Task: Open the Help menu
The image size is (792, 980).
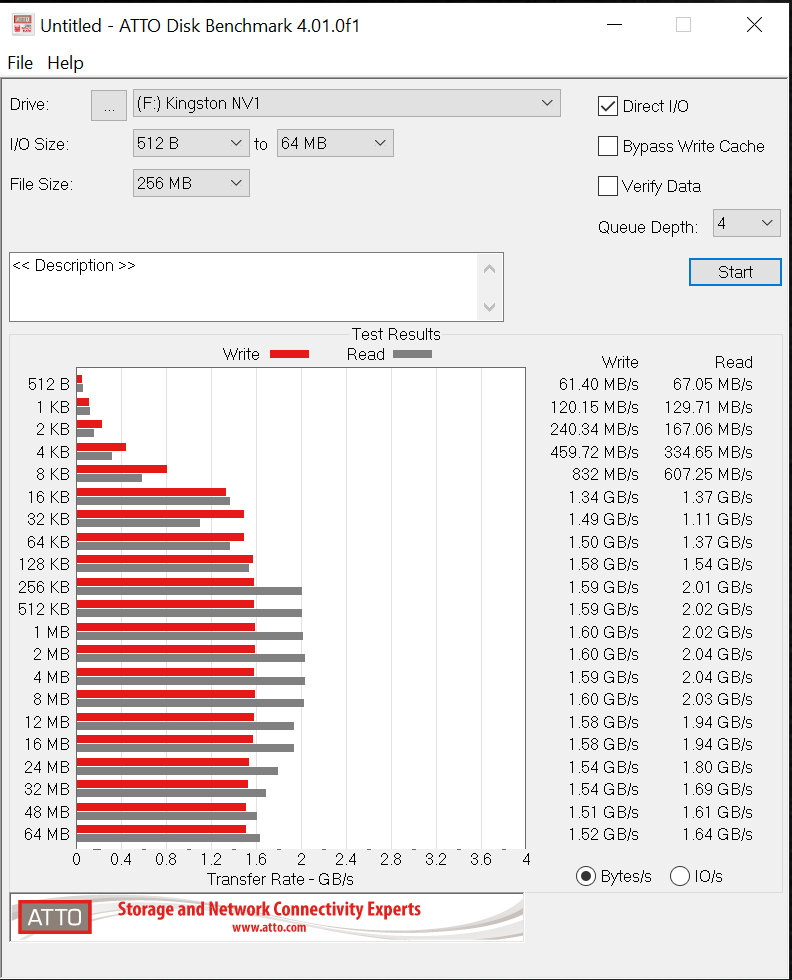Action: (65, 63)
